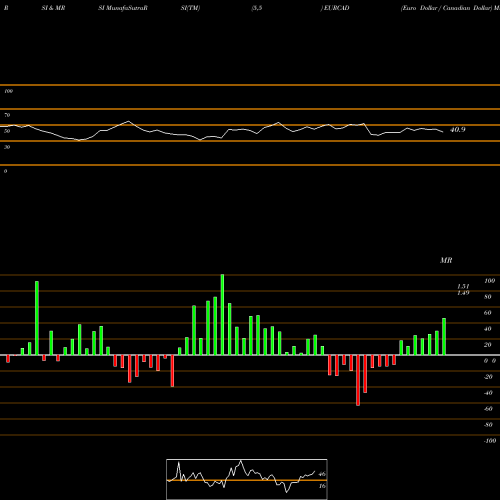Click the mini RSI overview thumbnail chart
Image resolution: width=500 pixels, height=500 pixels.
tap(247, 479)
